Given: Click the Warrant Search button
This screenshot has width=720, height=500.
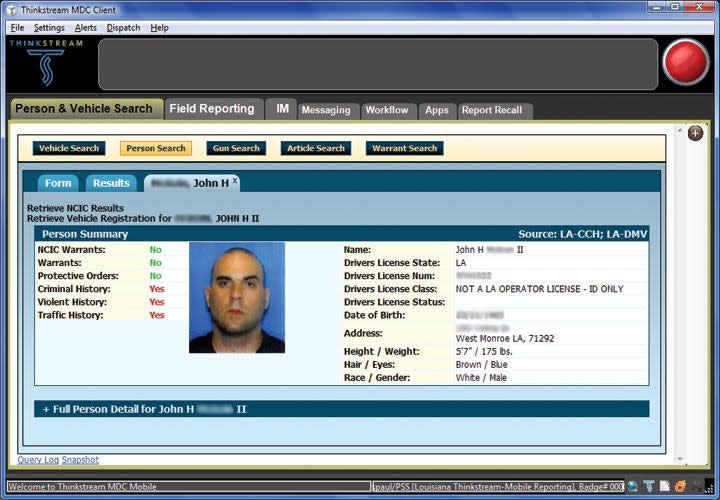Looking at the screenshot, I should (x=405, y=148).
